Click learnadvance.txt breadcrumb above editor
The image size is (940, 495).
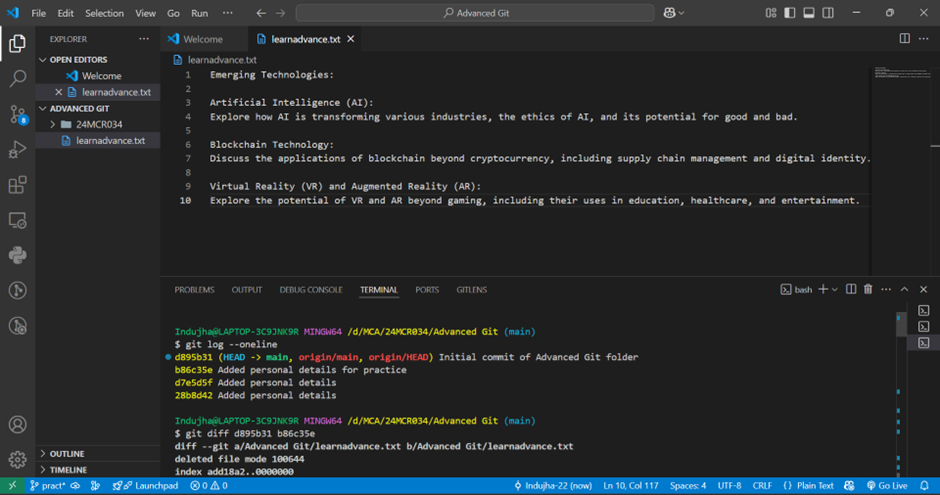click(215, 59)
